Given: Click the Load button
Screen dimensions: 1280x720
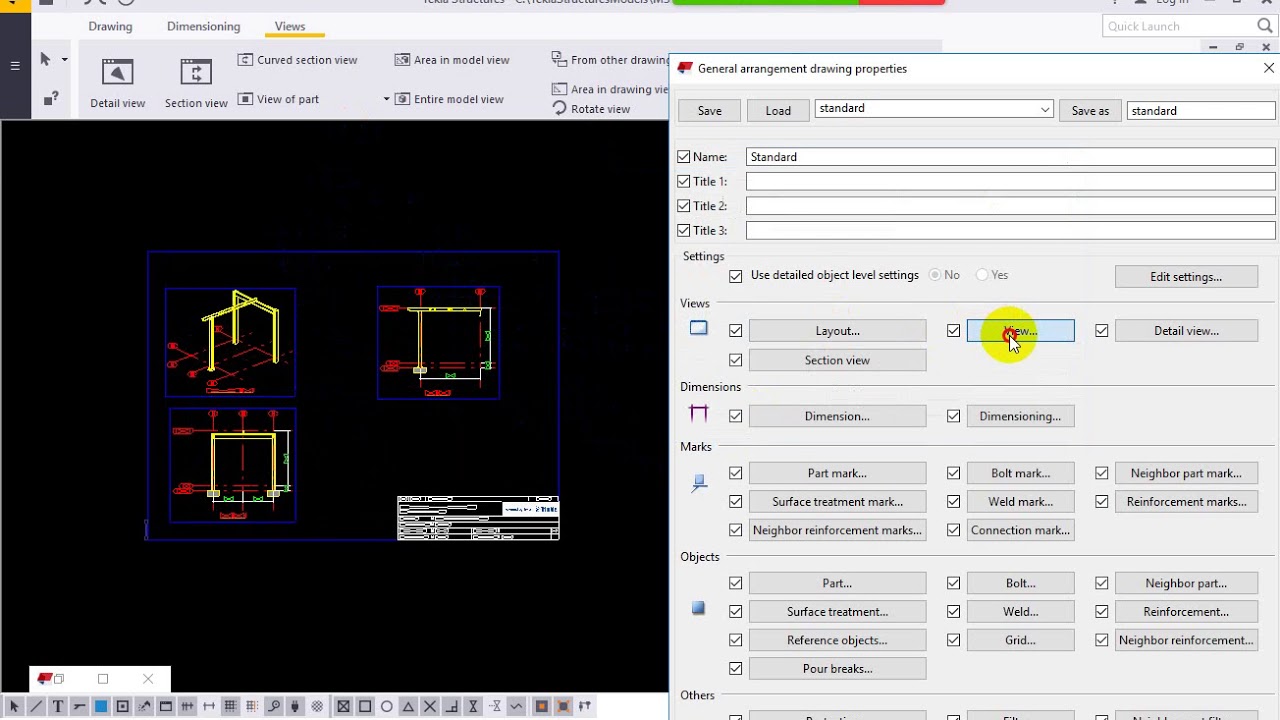Looking at the screenshot, I should 778,110.
